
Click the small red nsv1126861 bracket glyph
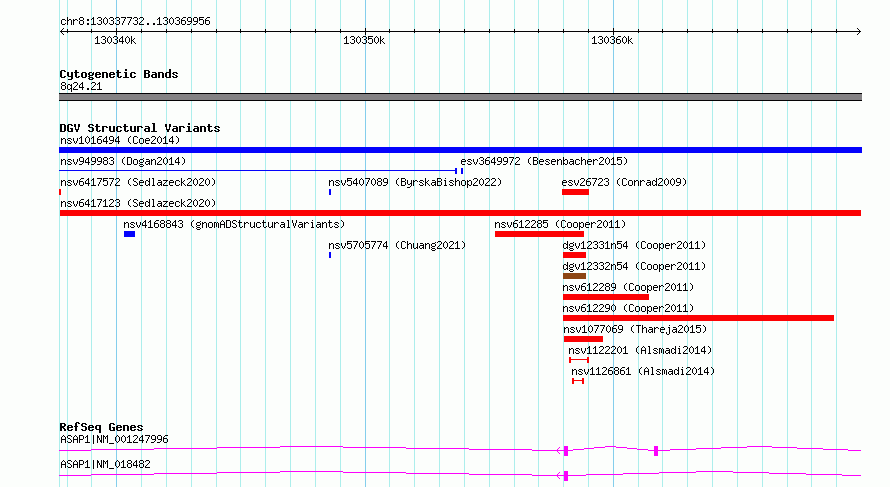(x=578, y=381)
